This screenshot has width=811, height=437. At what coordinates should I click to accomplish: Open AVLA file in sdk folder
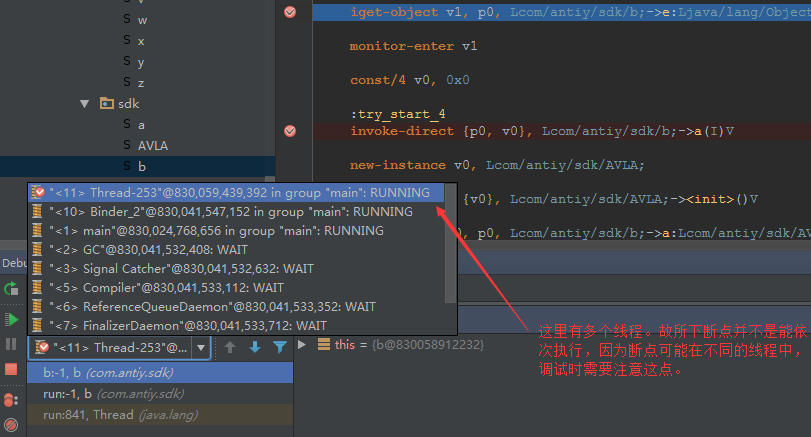[x=152, y=145]
